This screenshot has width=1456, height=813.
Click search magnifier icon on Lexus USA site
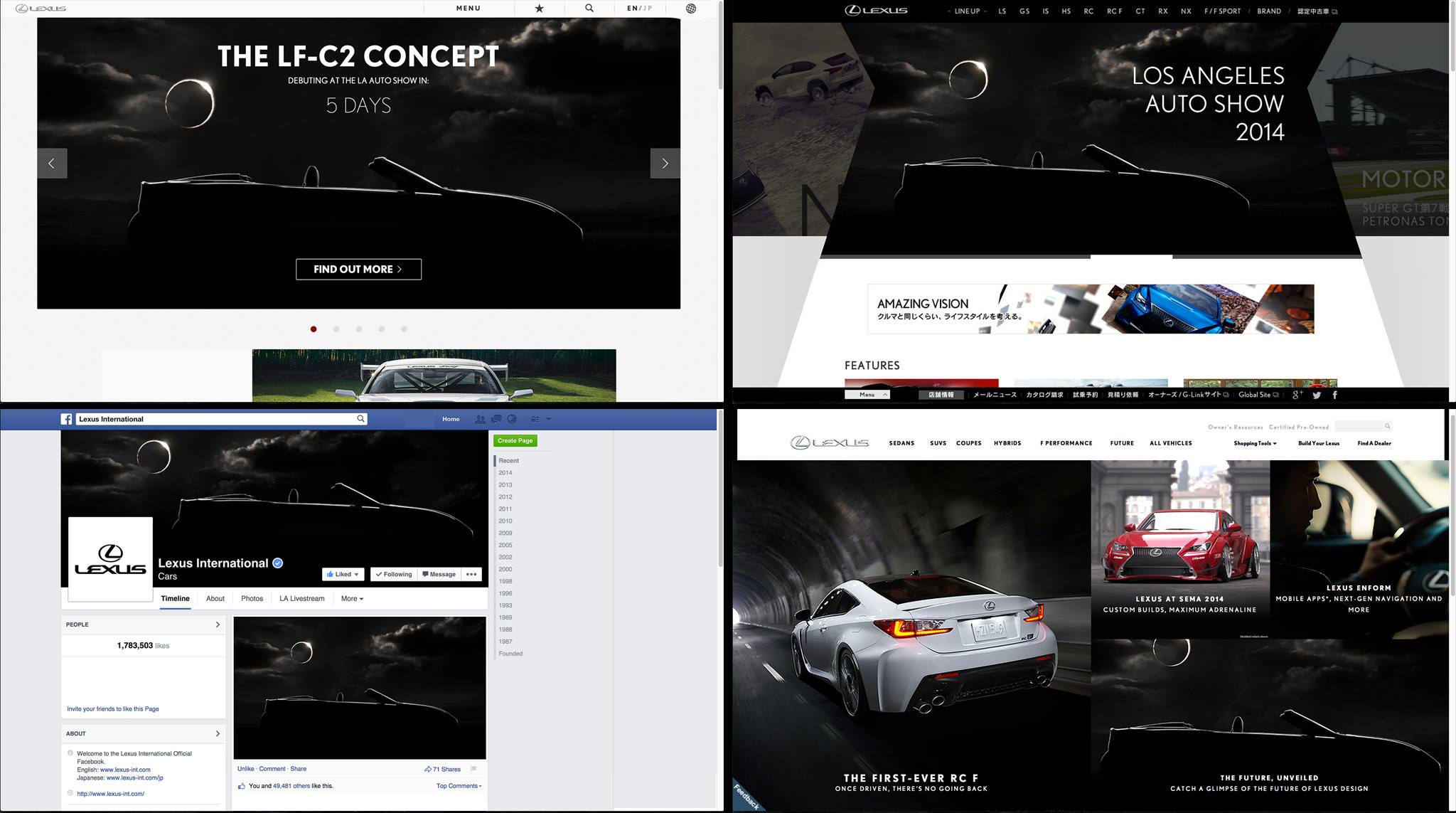coord(1387,426)
